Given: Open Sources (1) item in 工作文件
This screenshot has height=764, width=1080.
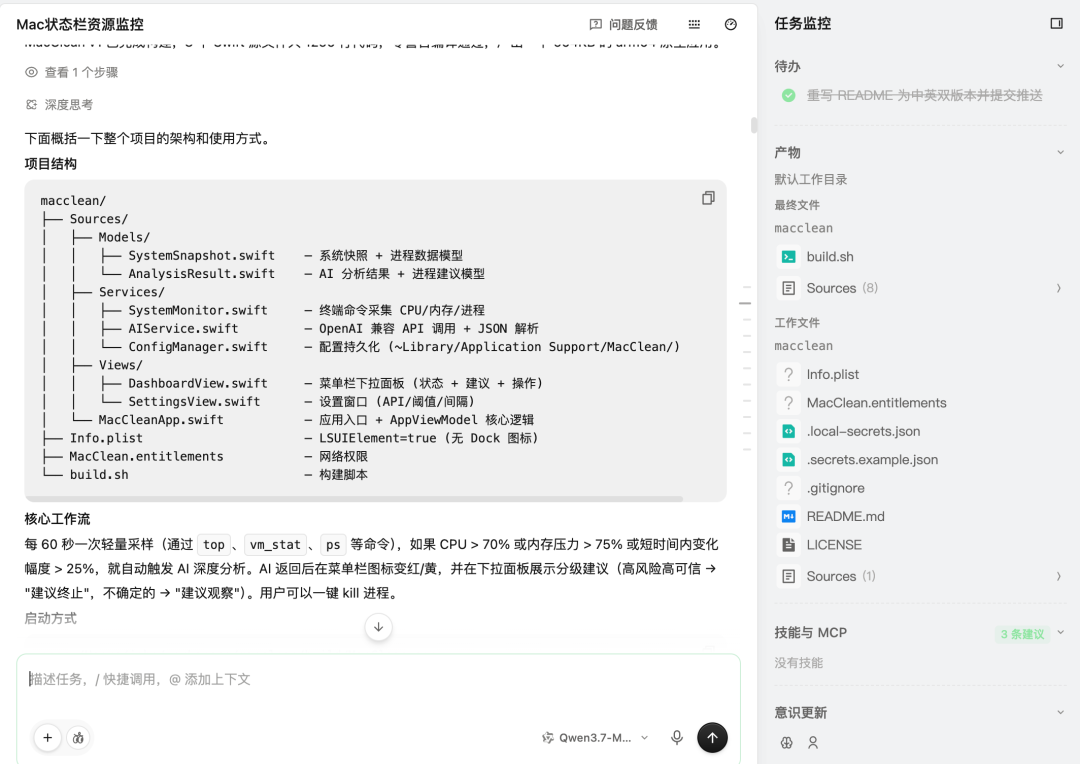Looking at the screenshot, I should pos(840,576).
